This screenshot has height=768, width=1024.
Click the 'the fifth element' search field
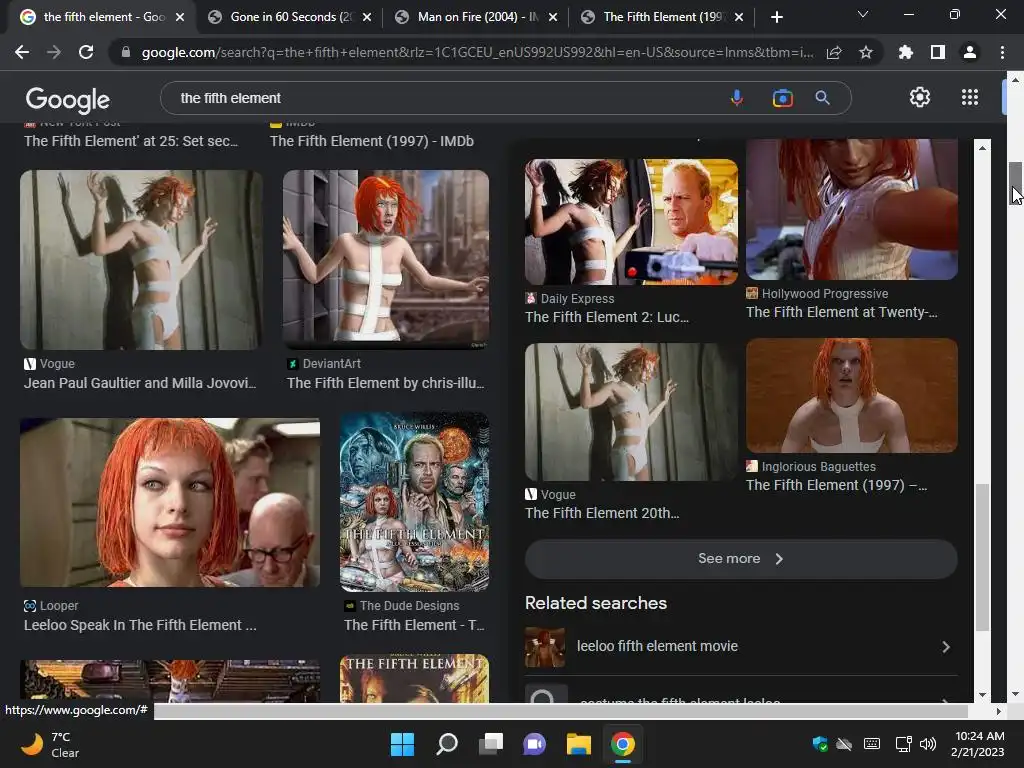point(451,98)
